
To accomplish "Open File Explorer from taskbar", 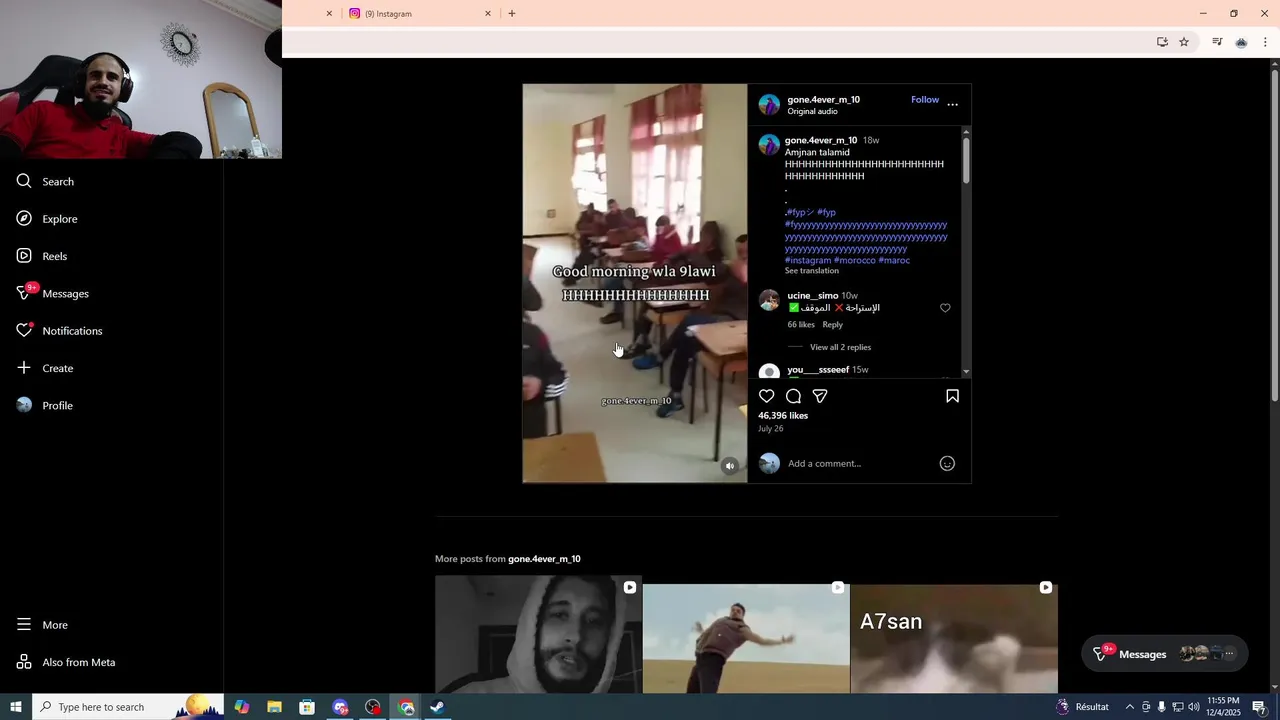I will 274,707.
